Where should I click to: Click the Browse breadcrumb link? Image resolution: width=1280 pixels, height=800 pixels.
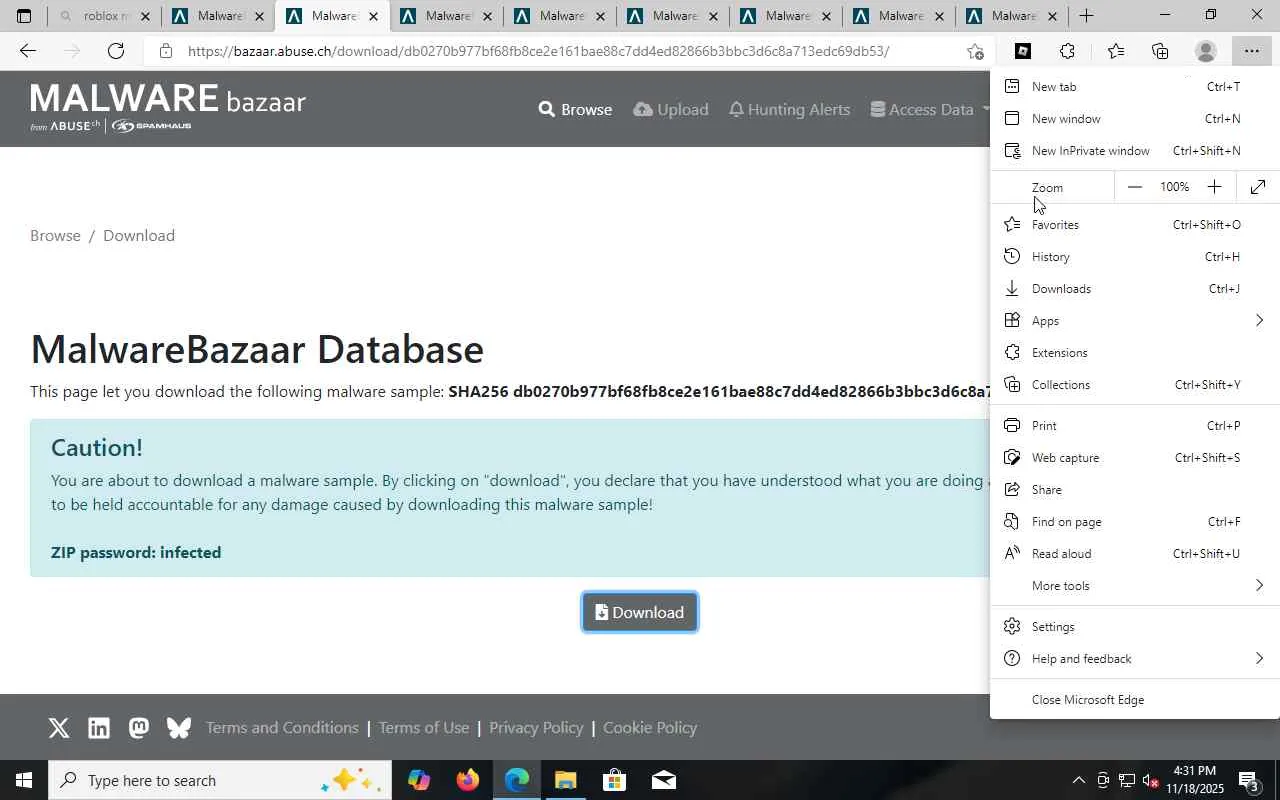click(55, 236)
